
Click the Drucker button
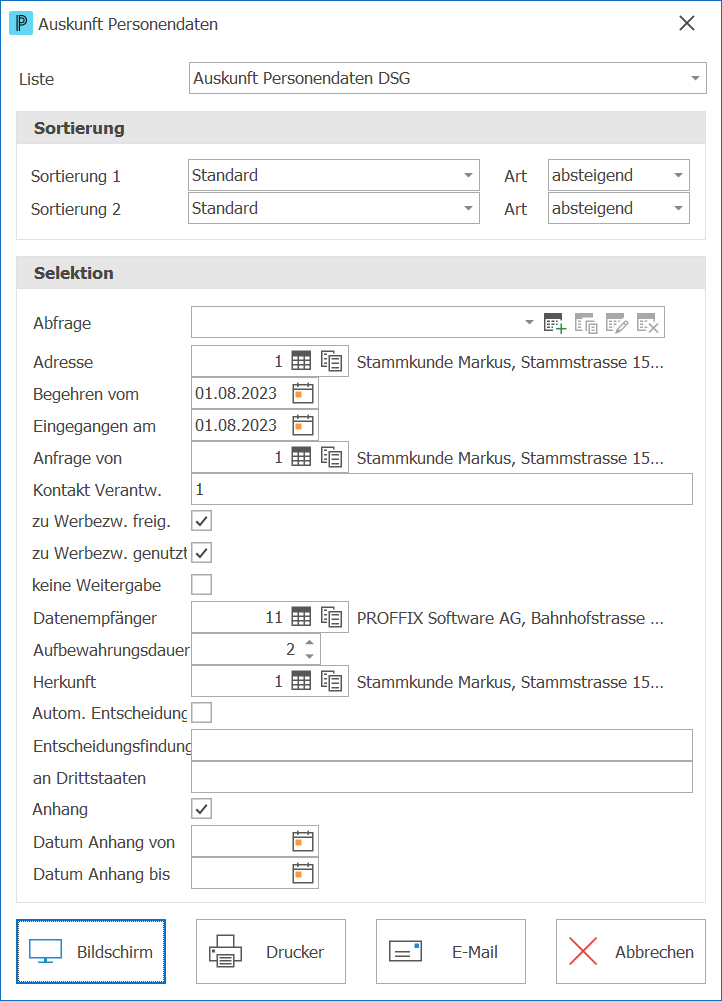(271, 951)
